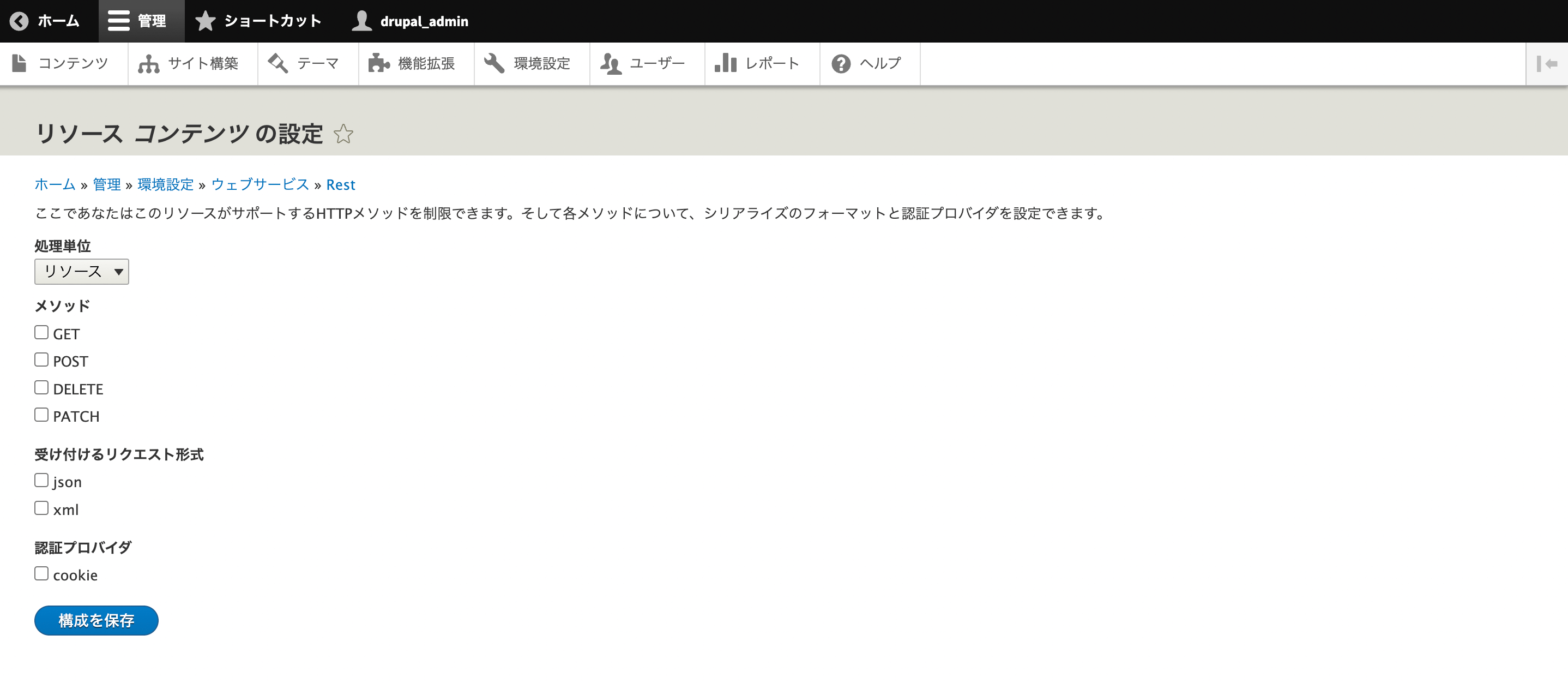Click the question mark icon for ヘルプ
This screenshot has width=1568, height=683.
point(841,63)
